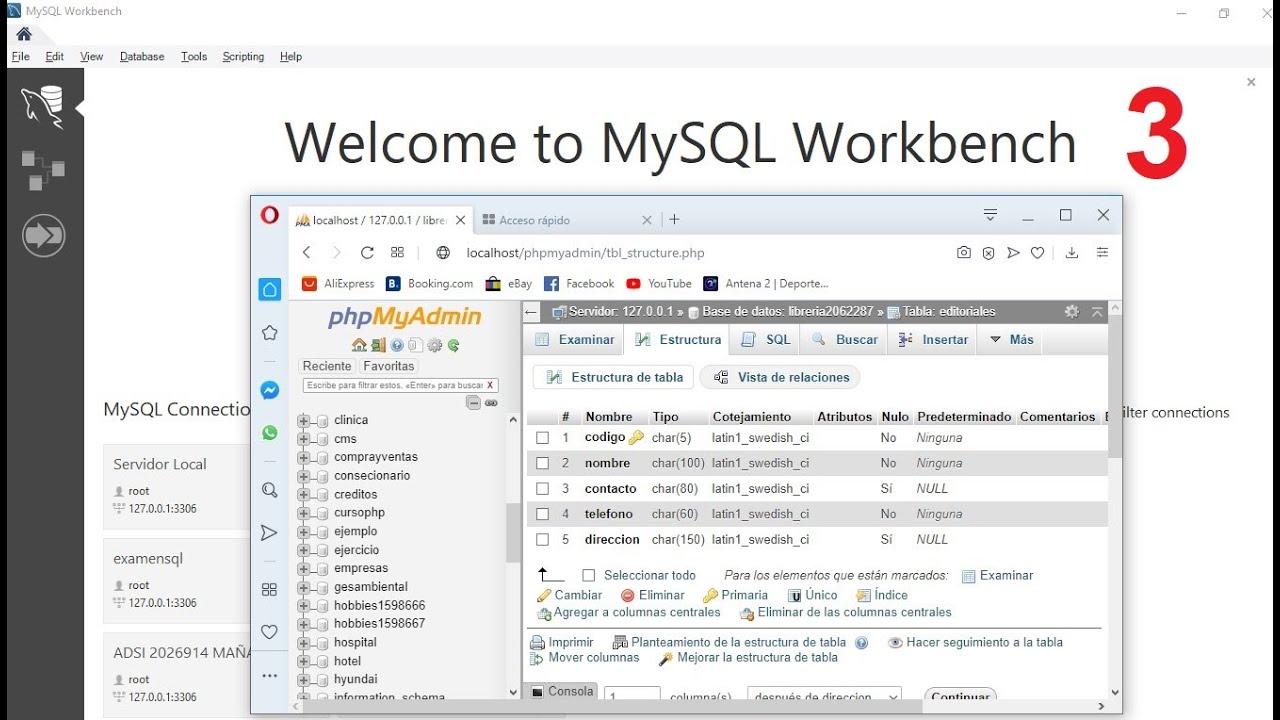1280x720 pixels.
Task: Open Opera downloads icon
Action: click(x=1072, y=253)
